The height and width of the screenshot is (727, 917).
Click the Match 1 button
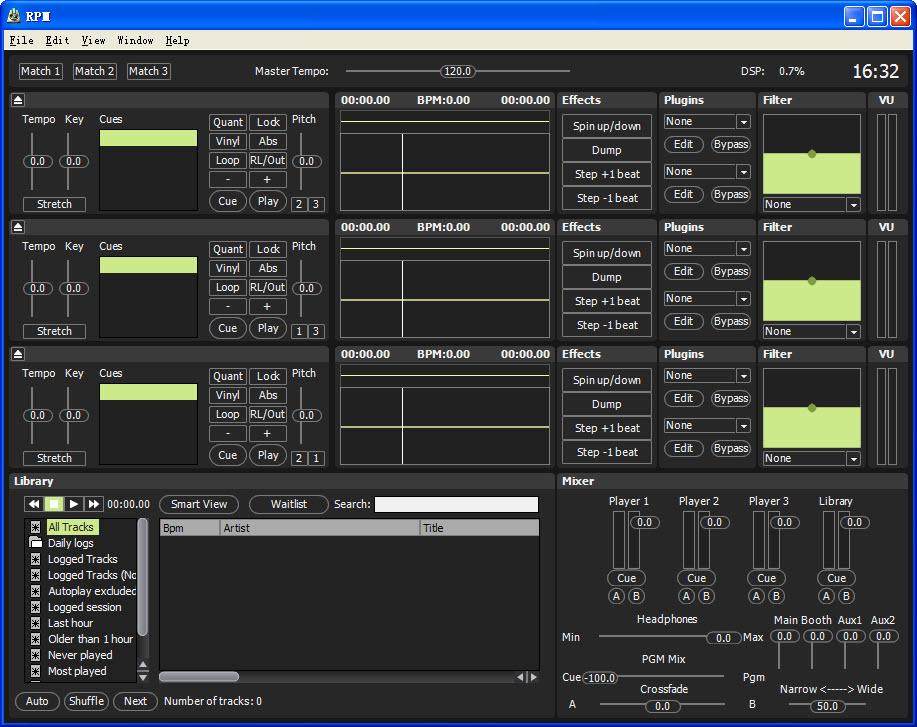40,71
